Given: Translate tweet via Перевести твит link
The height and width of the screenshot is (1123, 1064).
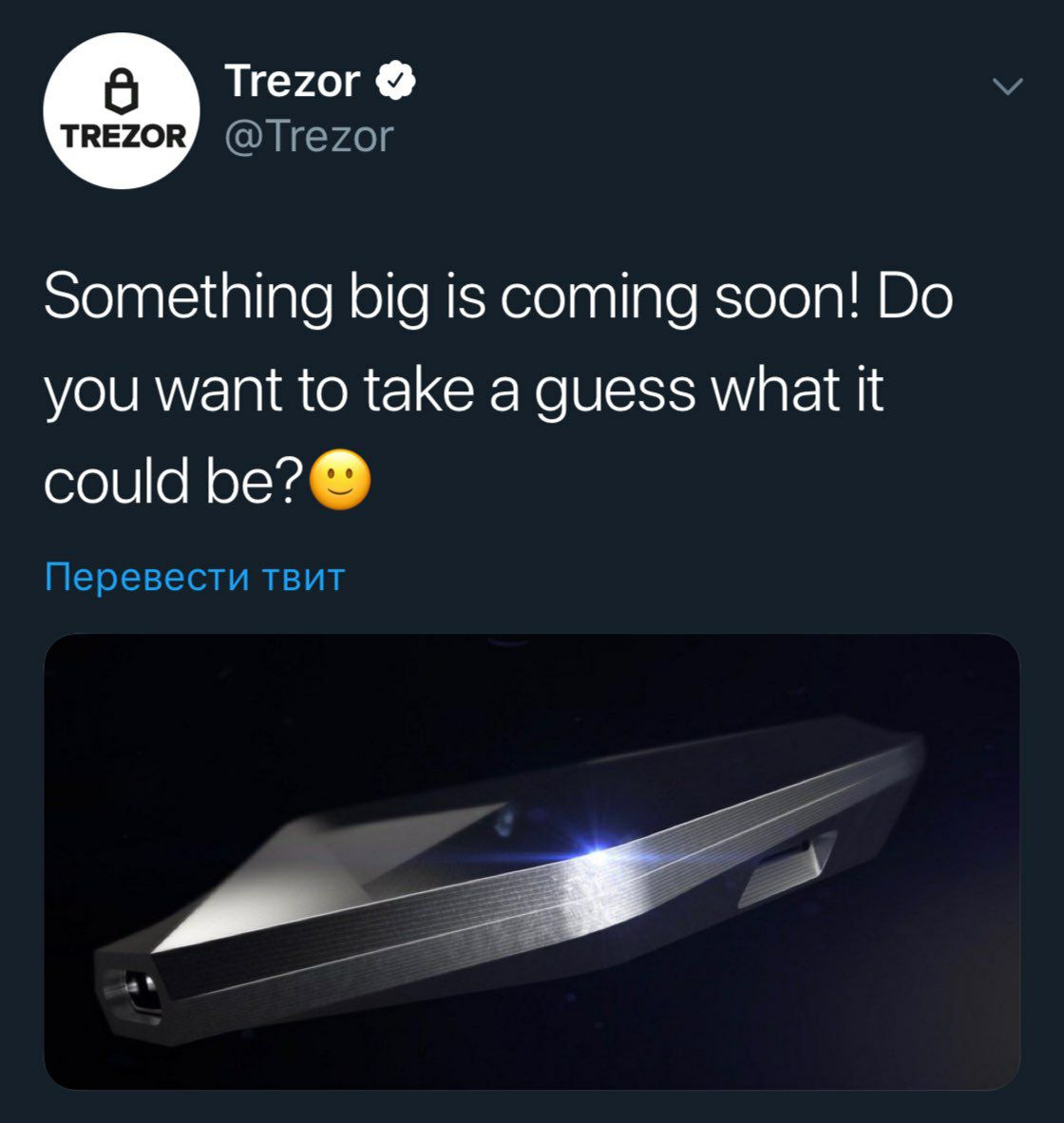Looking at the screenshot, I should [195, 576].
